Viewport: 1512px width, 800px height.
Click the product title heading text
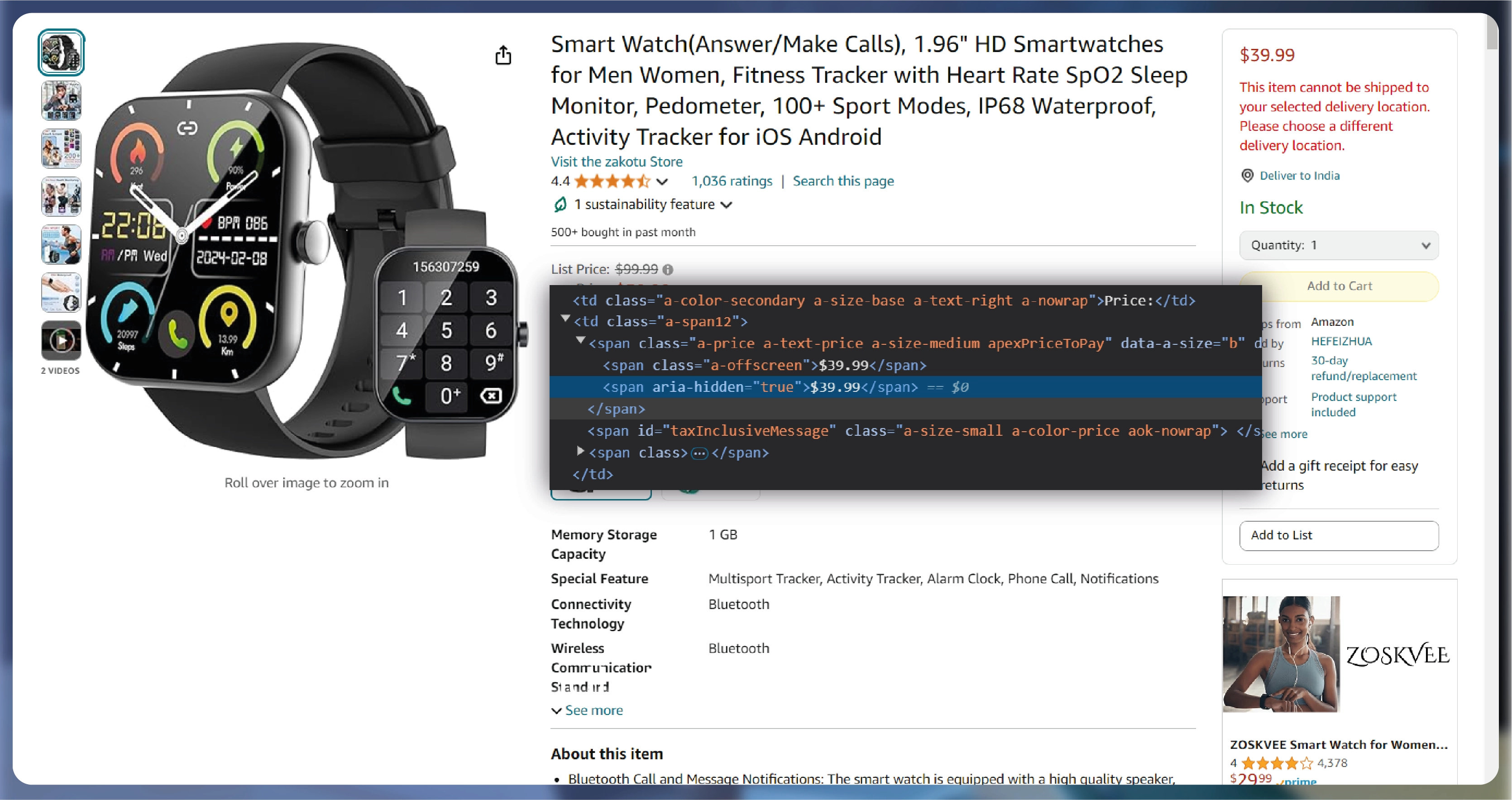pos(869,90)
